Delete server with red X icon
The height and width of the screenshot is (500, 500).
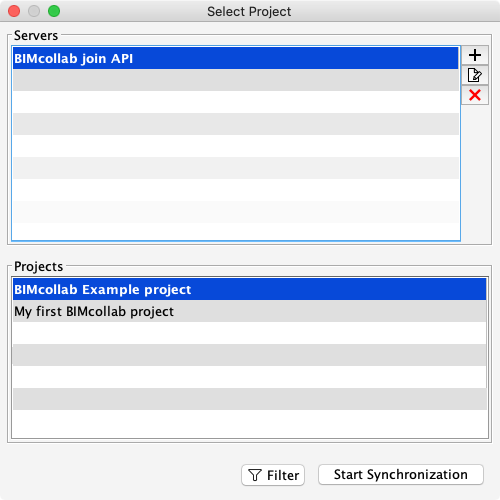[475, 95]
